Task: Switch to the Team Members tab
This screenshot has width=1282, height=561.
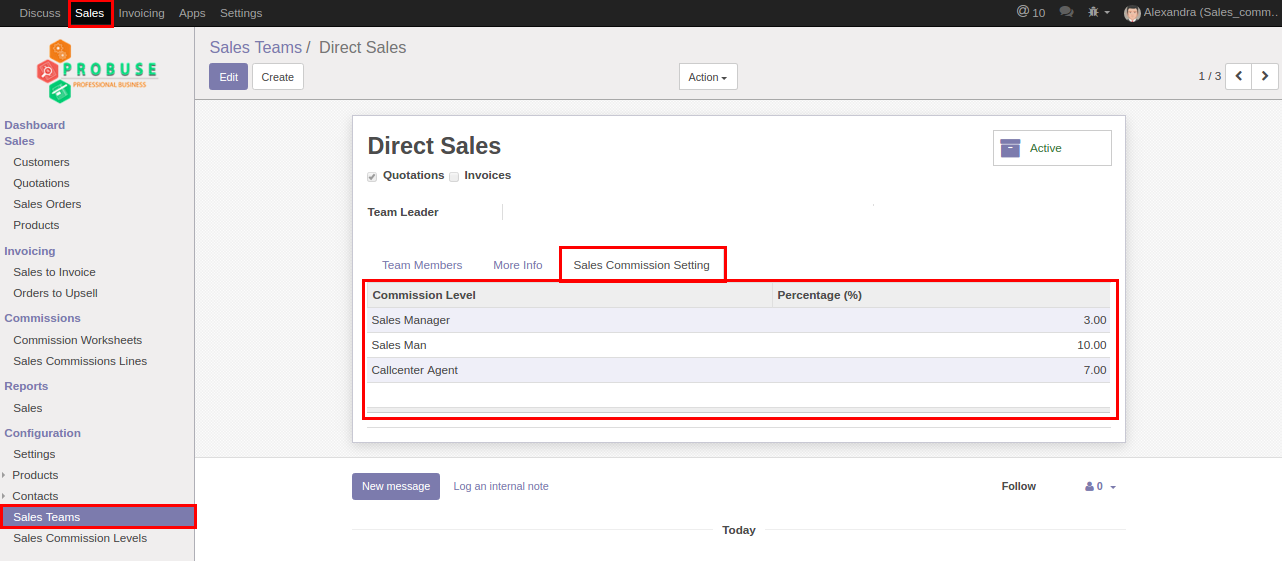Action: click(x=422, y=265)
